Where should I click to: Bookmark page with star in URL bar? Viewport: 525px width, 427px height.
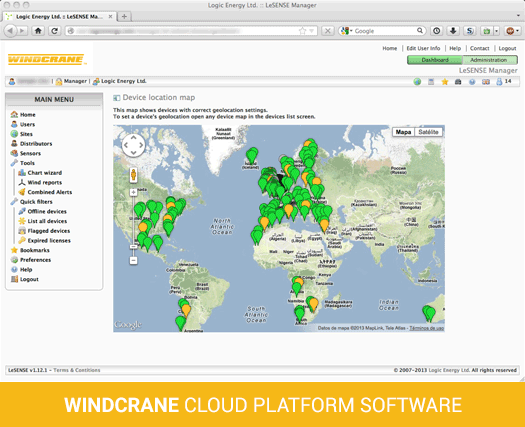[x=302, y=31]
